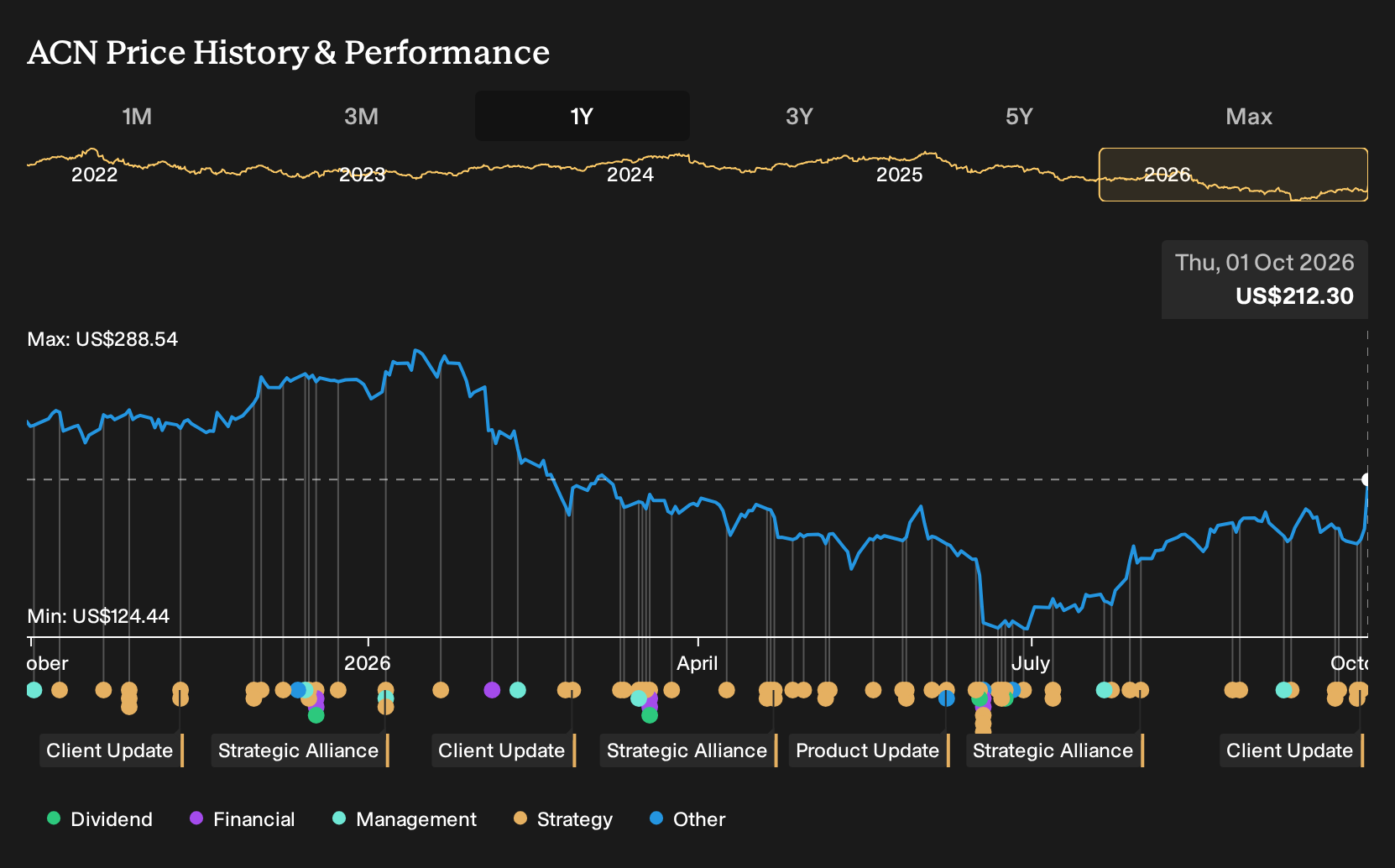Click the 'Min: US$124.44' label
This screenshot has height=868, width=1395.
98,616
